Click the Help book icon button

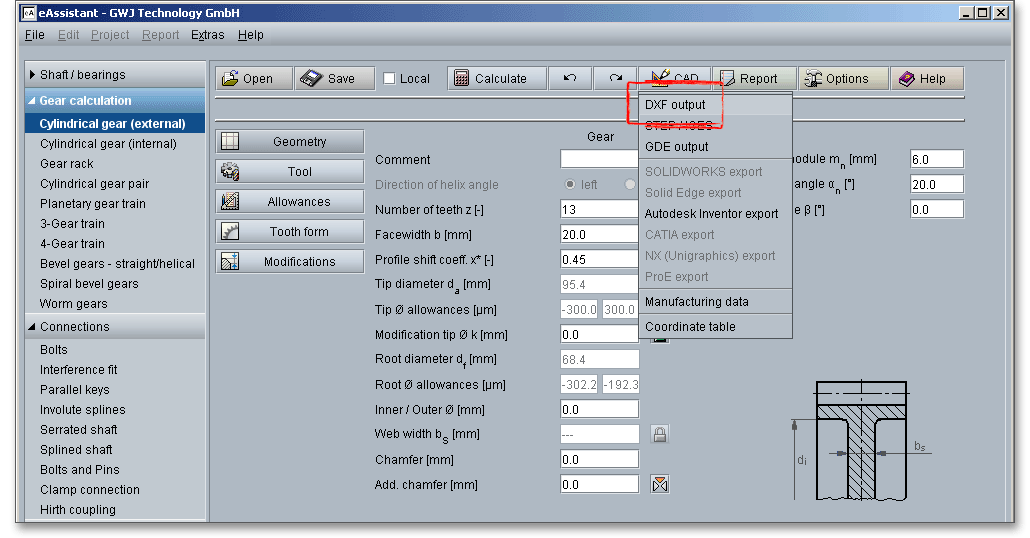tap(926, 79)
